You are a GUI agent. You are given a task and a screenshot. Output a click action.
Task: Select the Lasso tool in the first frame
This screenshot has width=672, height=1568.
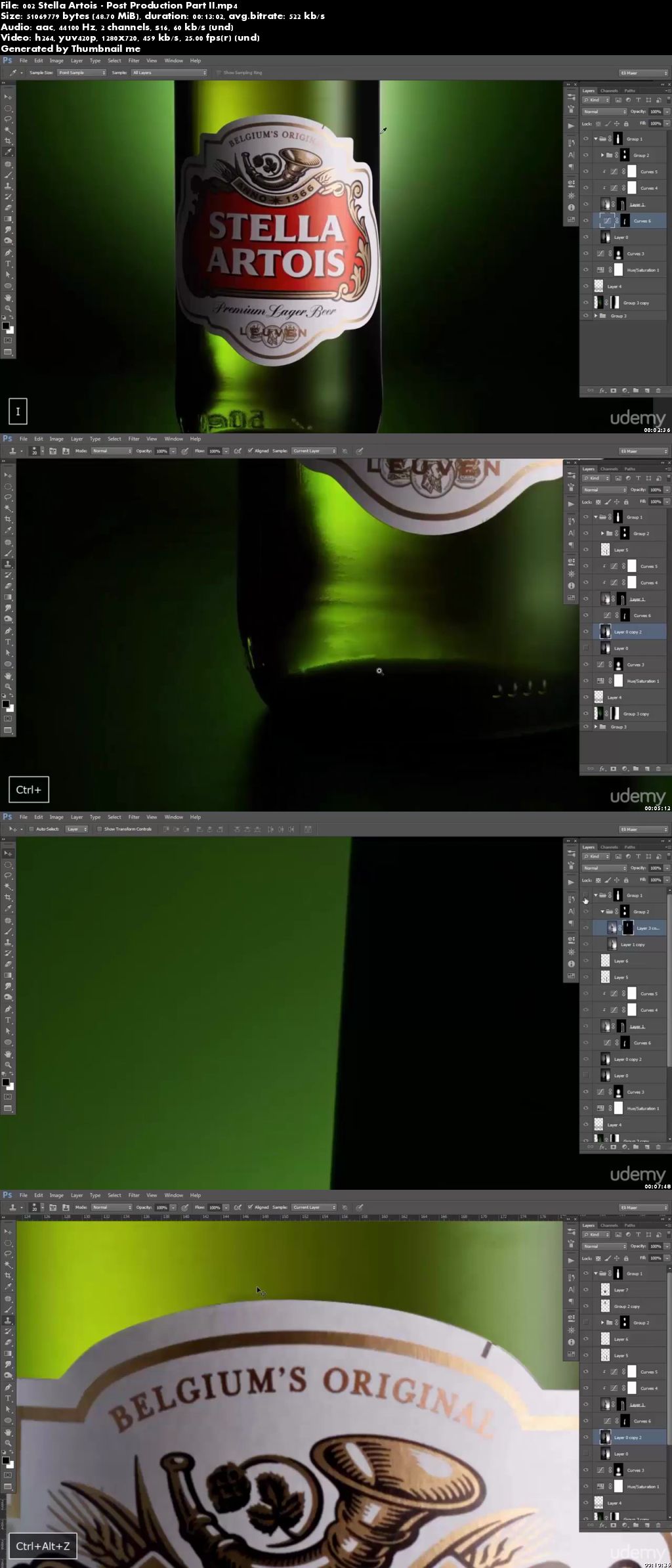[9, 119]
